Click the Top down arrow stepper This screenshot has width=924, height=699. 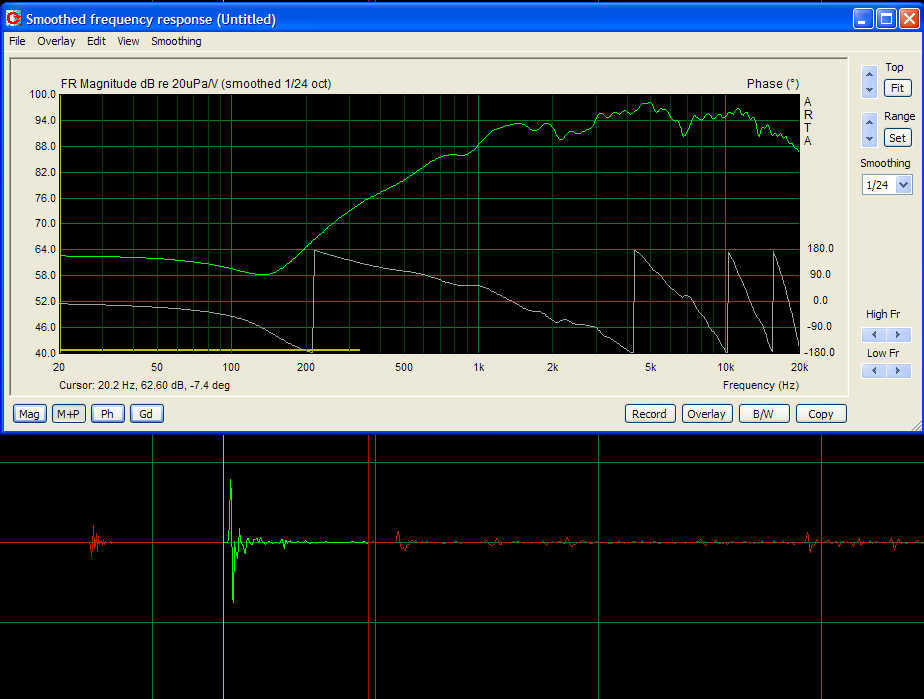click(869, 90)
